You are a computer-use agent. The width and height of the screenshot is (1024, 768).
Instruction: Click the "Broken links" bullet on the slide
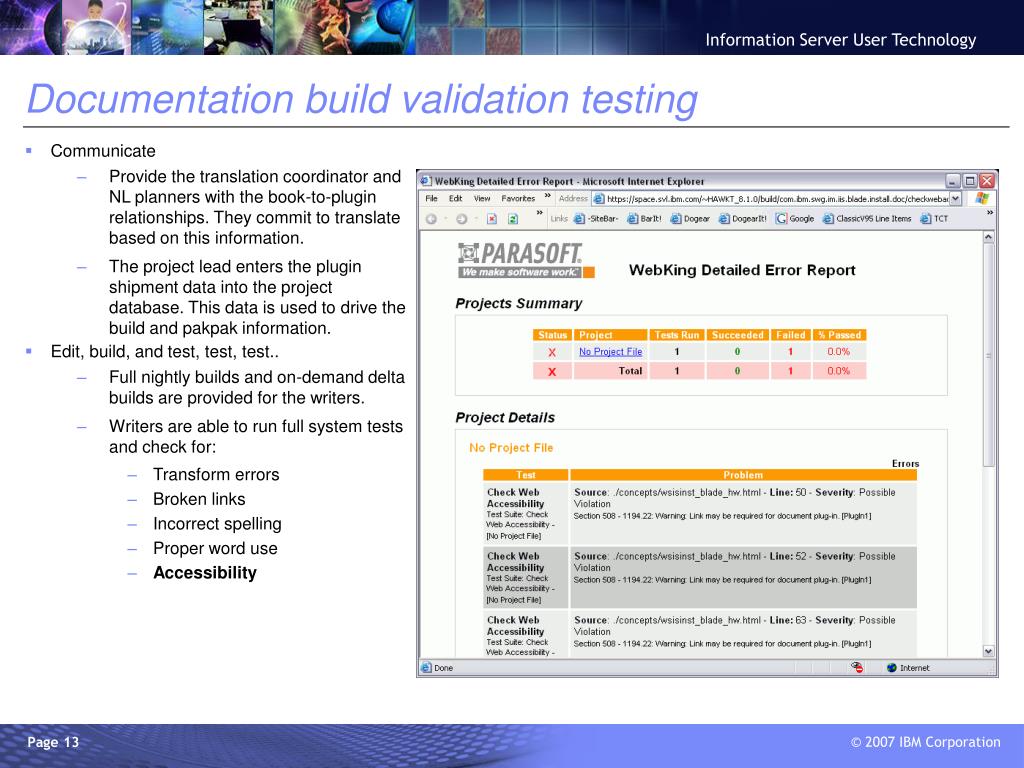pos(199,499)
